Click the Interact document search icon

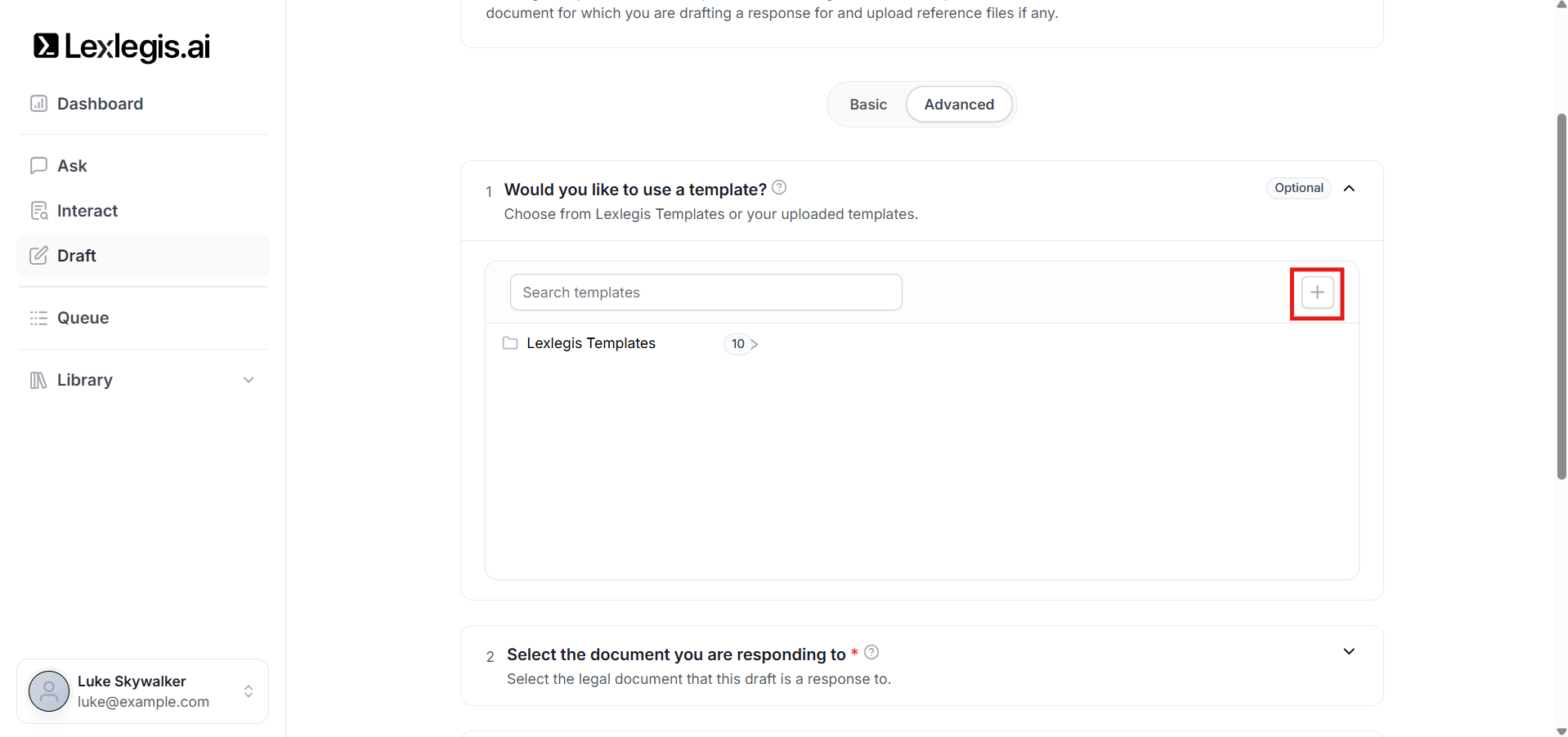click(38, 211)
